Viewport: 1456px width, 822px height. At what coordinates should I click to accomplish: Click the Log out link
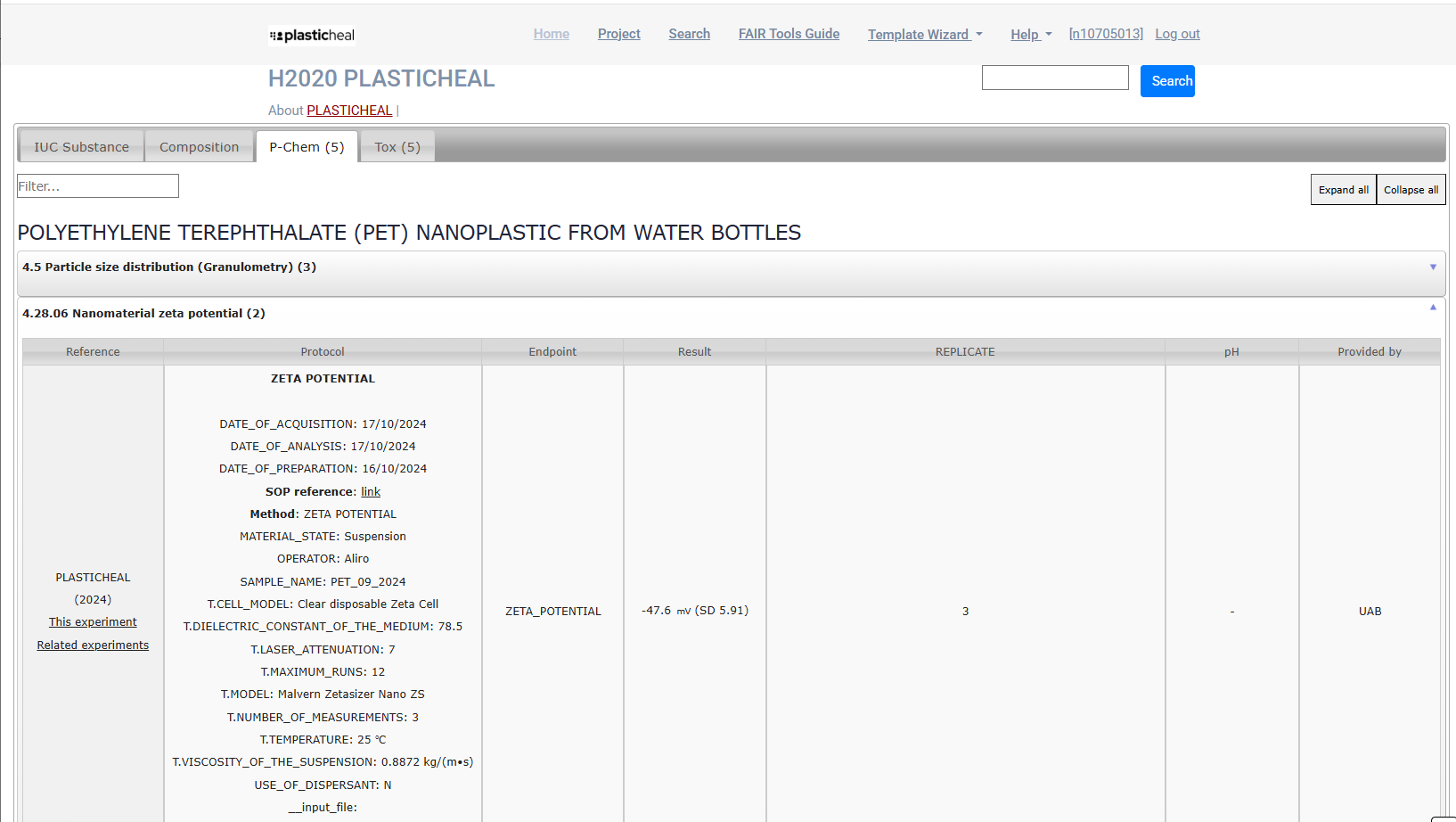click(1177, 34)
